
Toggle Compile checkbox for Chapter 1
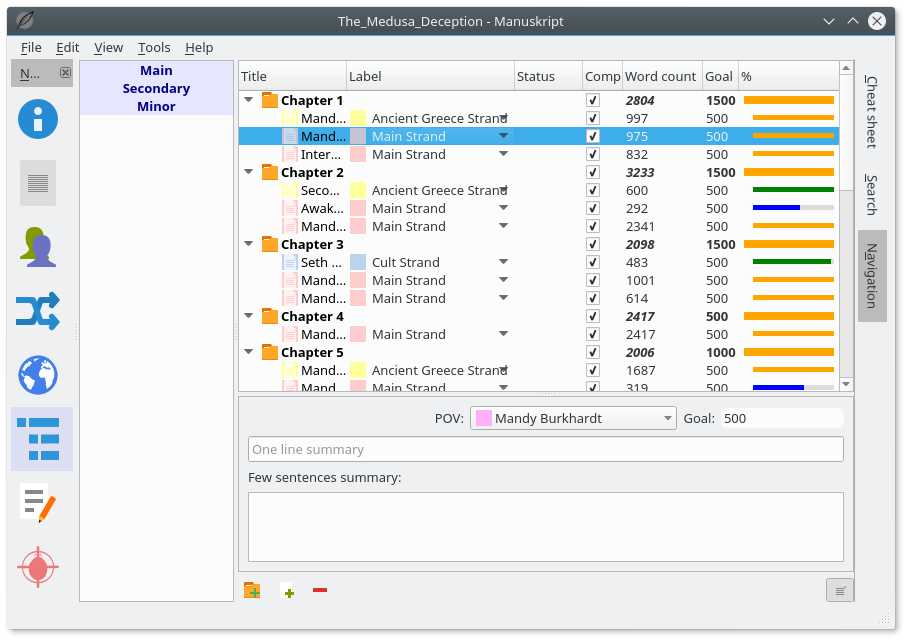click(x=593, y=101)
